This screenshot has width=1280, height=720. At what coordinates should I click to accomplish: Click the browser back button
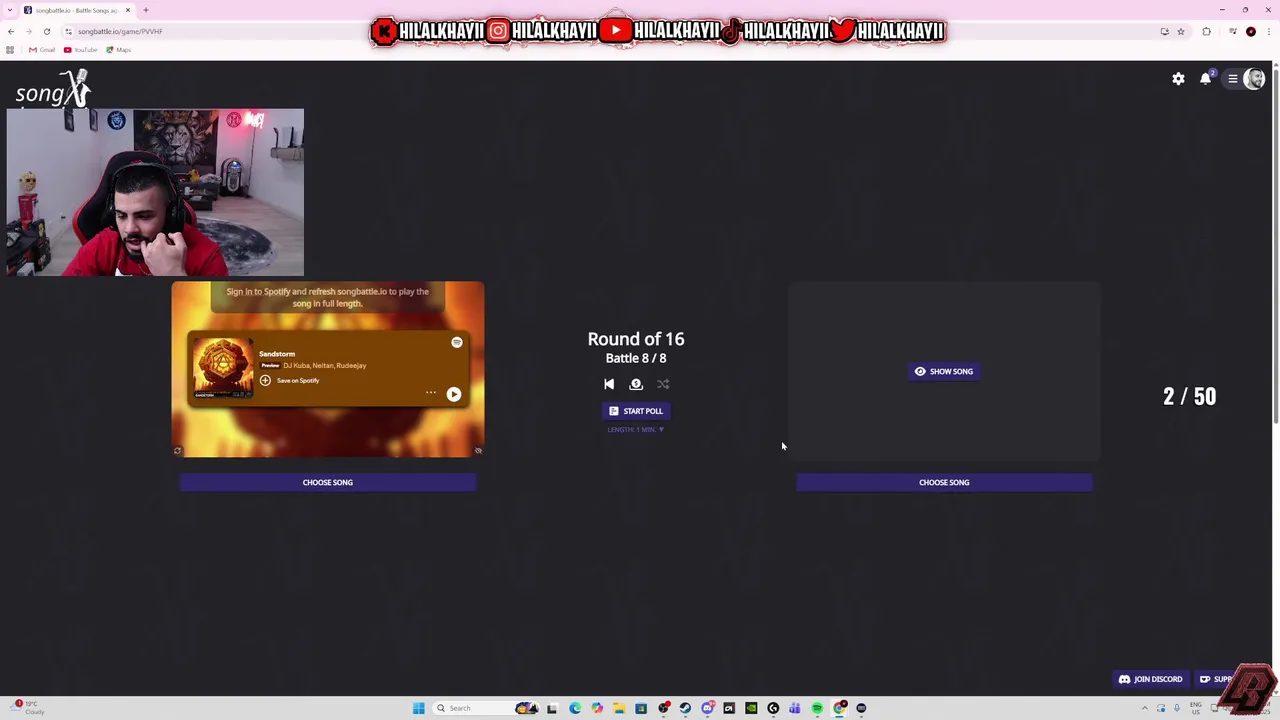(x=11, y=32)
